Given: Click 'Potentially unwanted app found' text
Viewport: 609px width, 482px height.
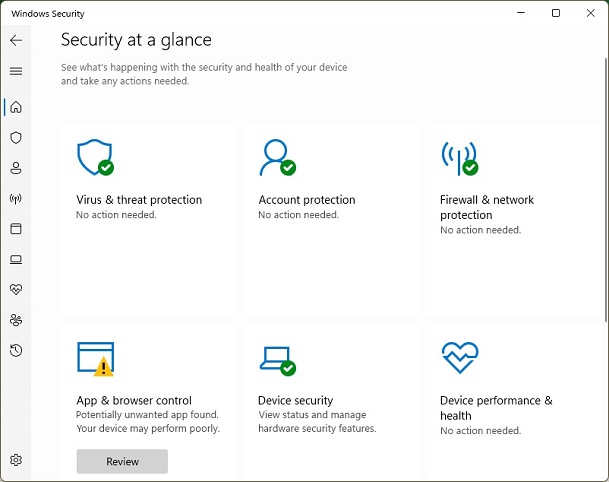Looking at the screenshot, I should [147, 415].
